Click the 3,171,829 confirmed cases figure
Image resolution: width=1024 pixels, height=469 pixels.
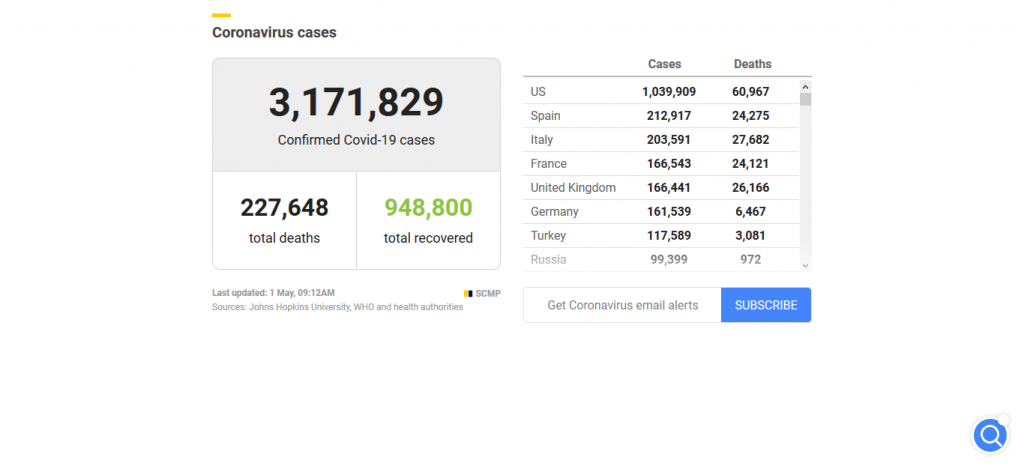[356, 103]
